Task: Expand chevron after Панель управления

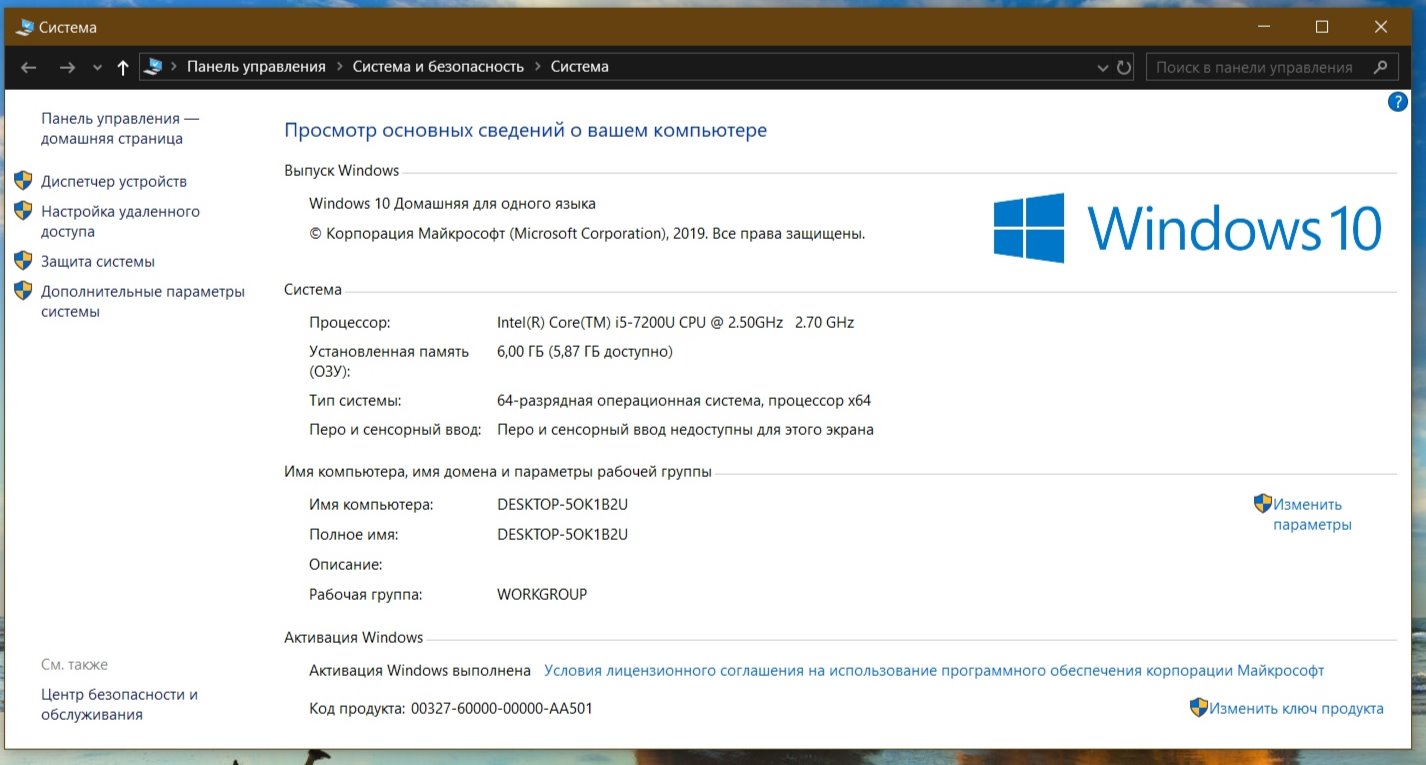Action: [x=339, y=67]
